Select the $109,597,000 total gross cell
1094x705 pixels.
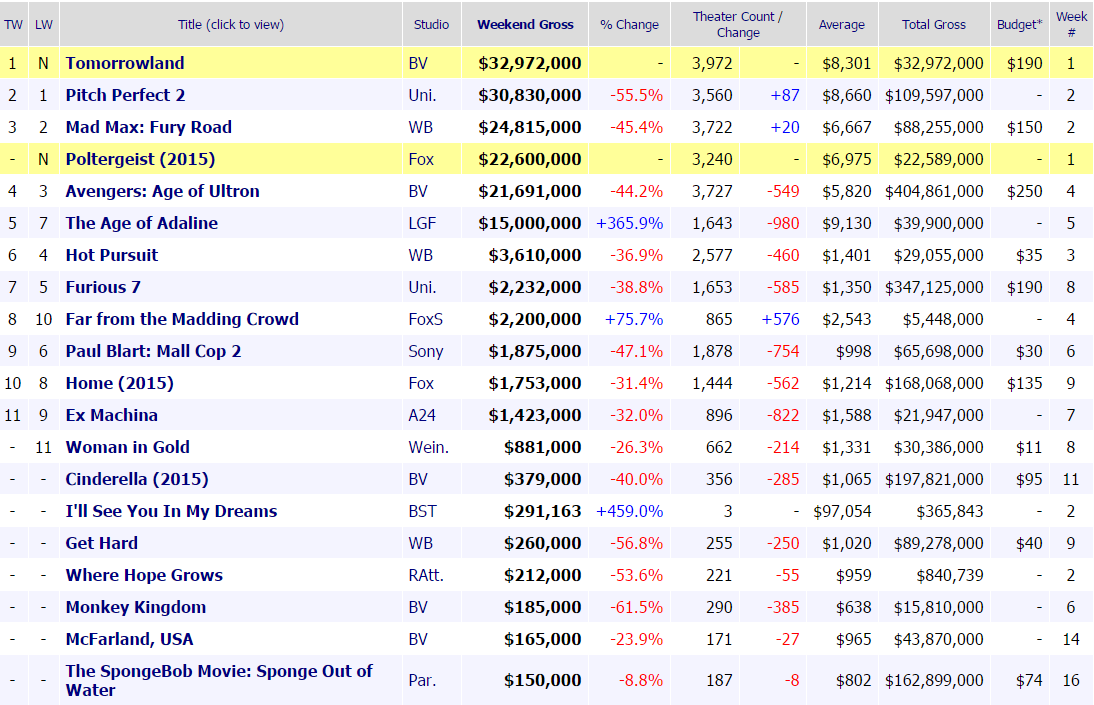coord(934,95)
